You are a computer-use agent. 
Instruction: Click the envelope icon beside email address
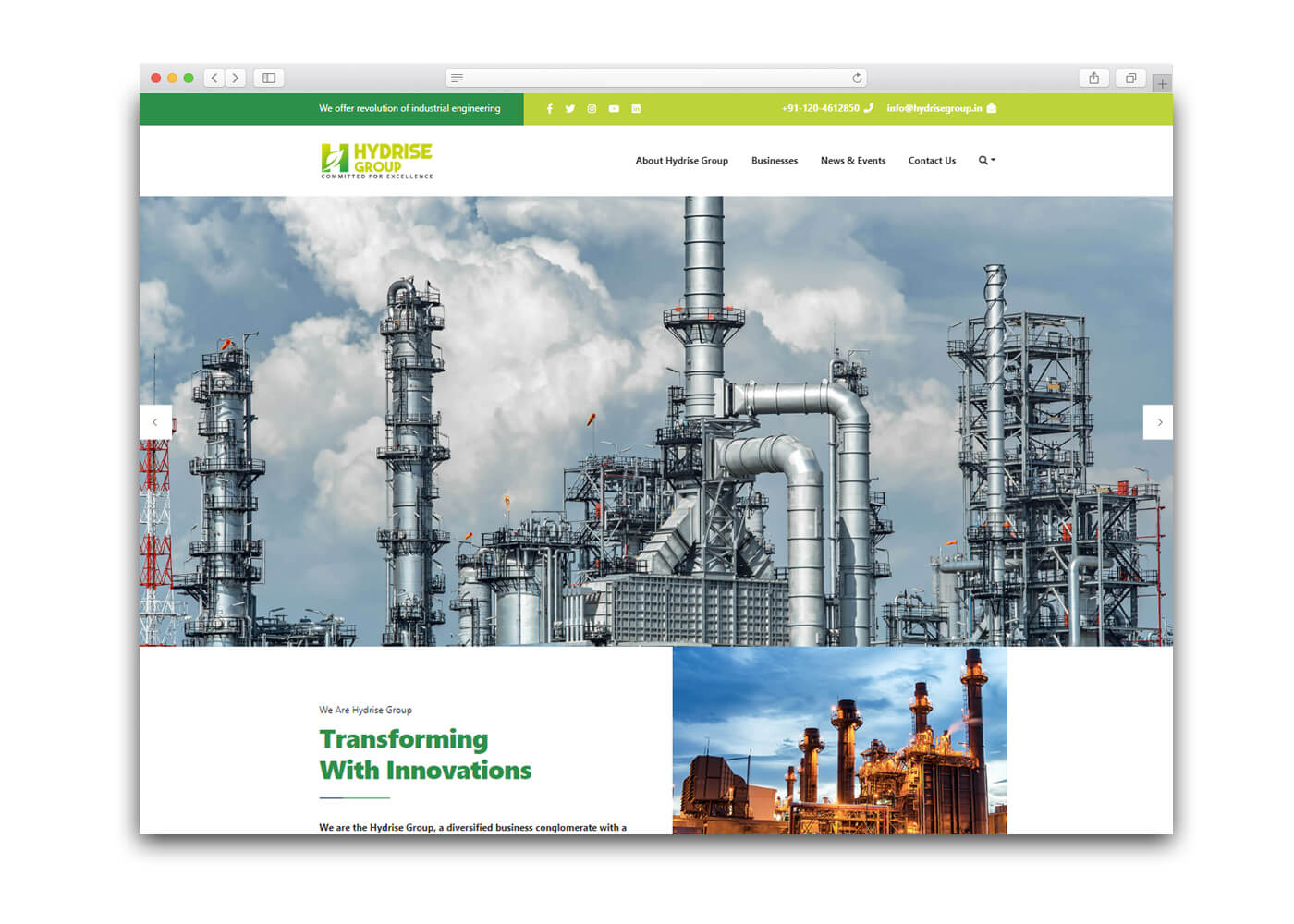point(992,108)
